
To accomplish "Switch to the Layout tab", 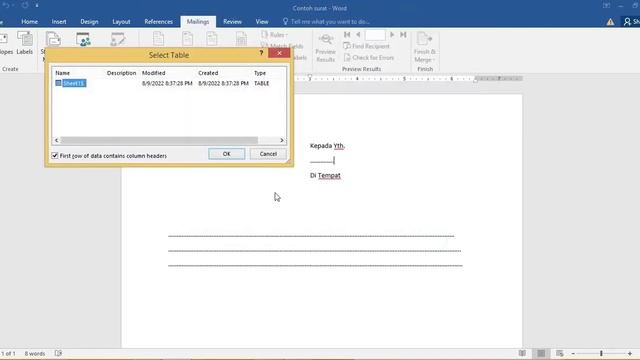I will click(121, 22).
